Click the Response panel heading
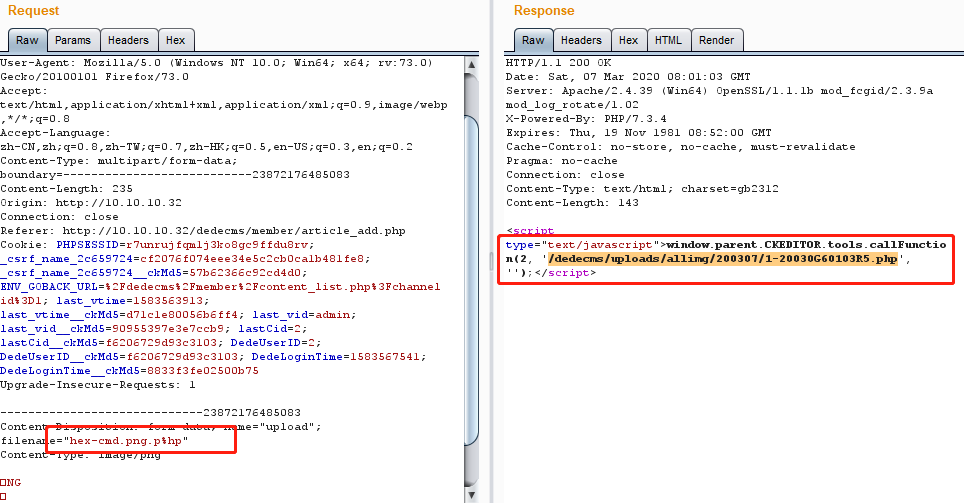964x503 pixels. 544,10
